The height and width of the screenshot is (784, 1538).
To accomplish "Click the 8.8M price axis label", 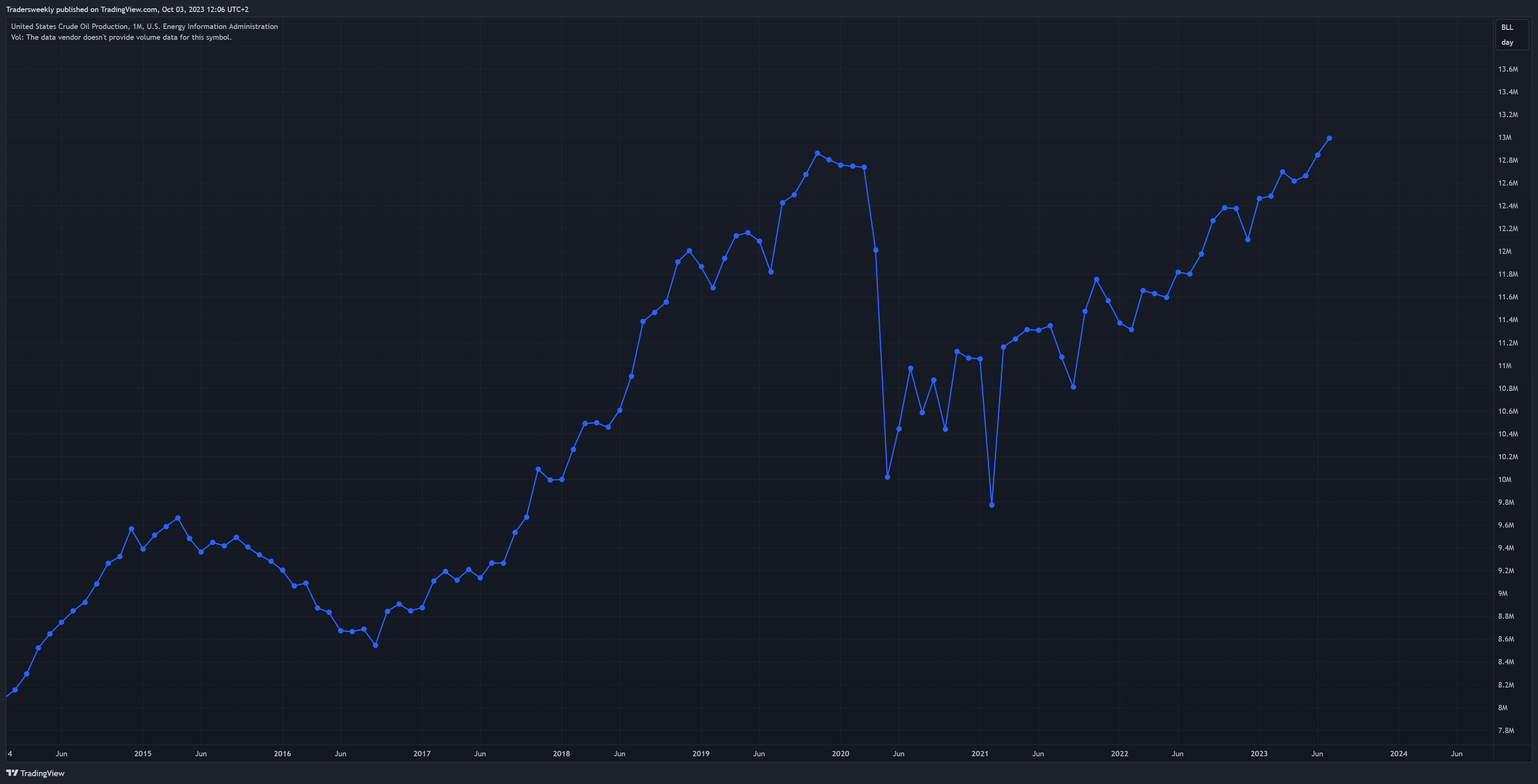I will pos(1506,616).
